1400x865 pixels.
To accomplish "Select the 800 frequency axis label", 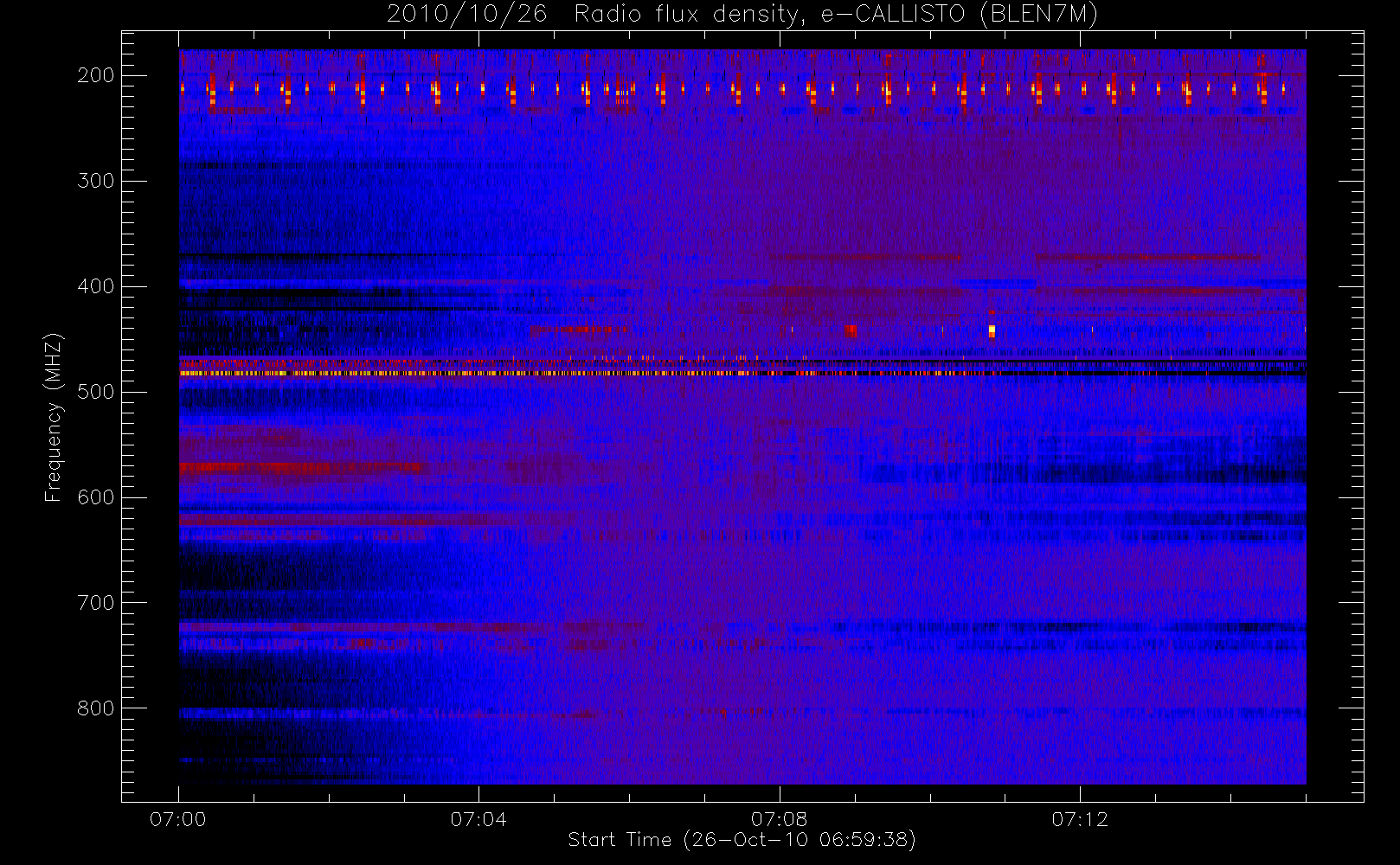I will point(96,708).
